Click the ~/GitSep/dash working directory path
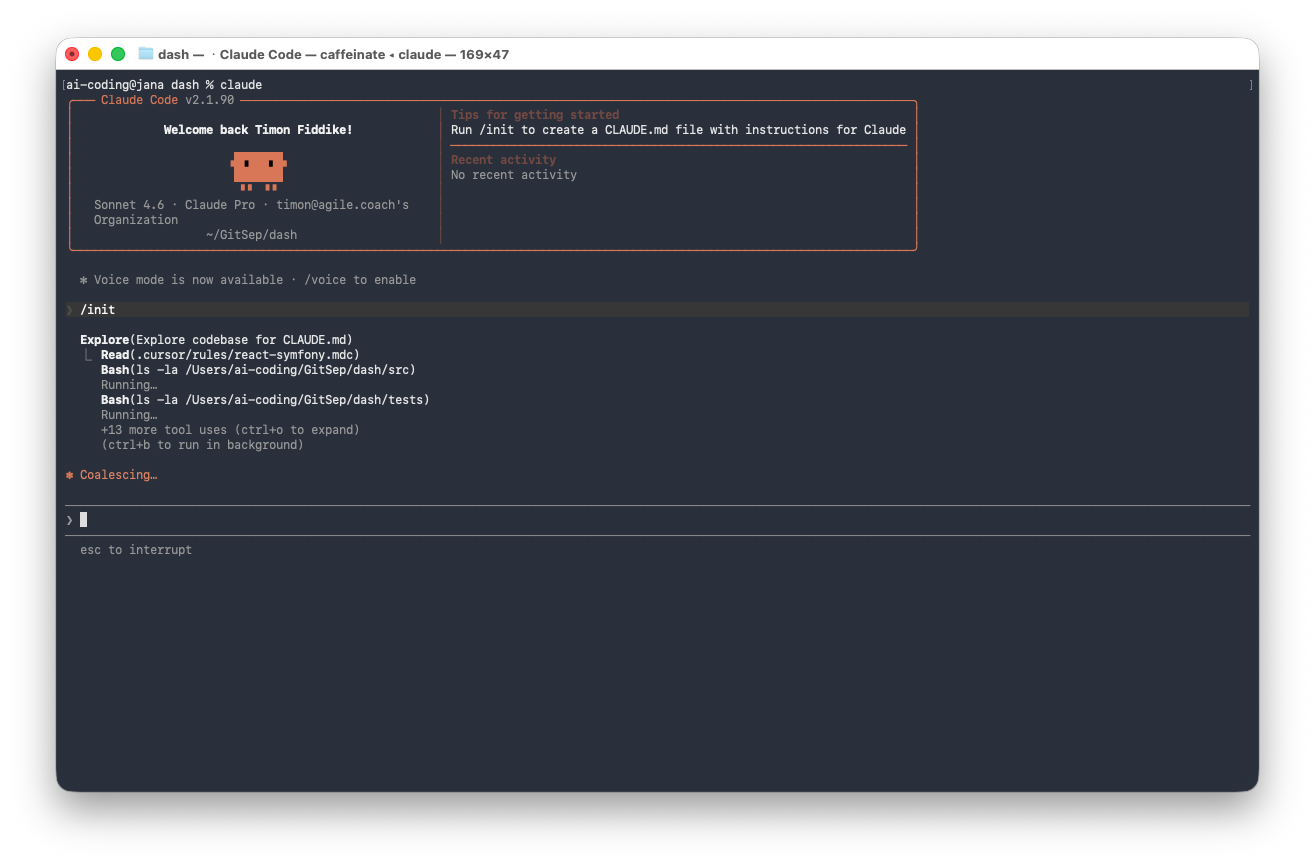The height and width of the screenshot is (866, 1315). point(251,235)
